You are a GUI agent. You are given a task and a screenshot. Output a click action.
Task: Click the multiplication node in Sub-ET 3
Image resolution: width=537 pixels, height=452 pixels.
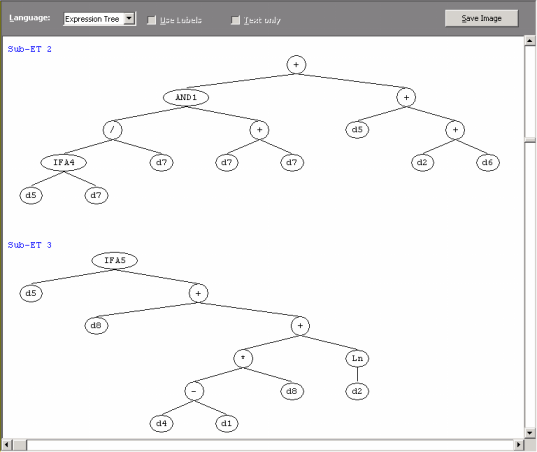[243, 358]
